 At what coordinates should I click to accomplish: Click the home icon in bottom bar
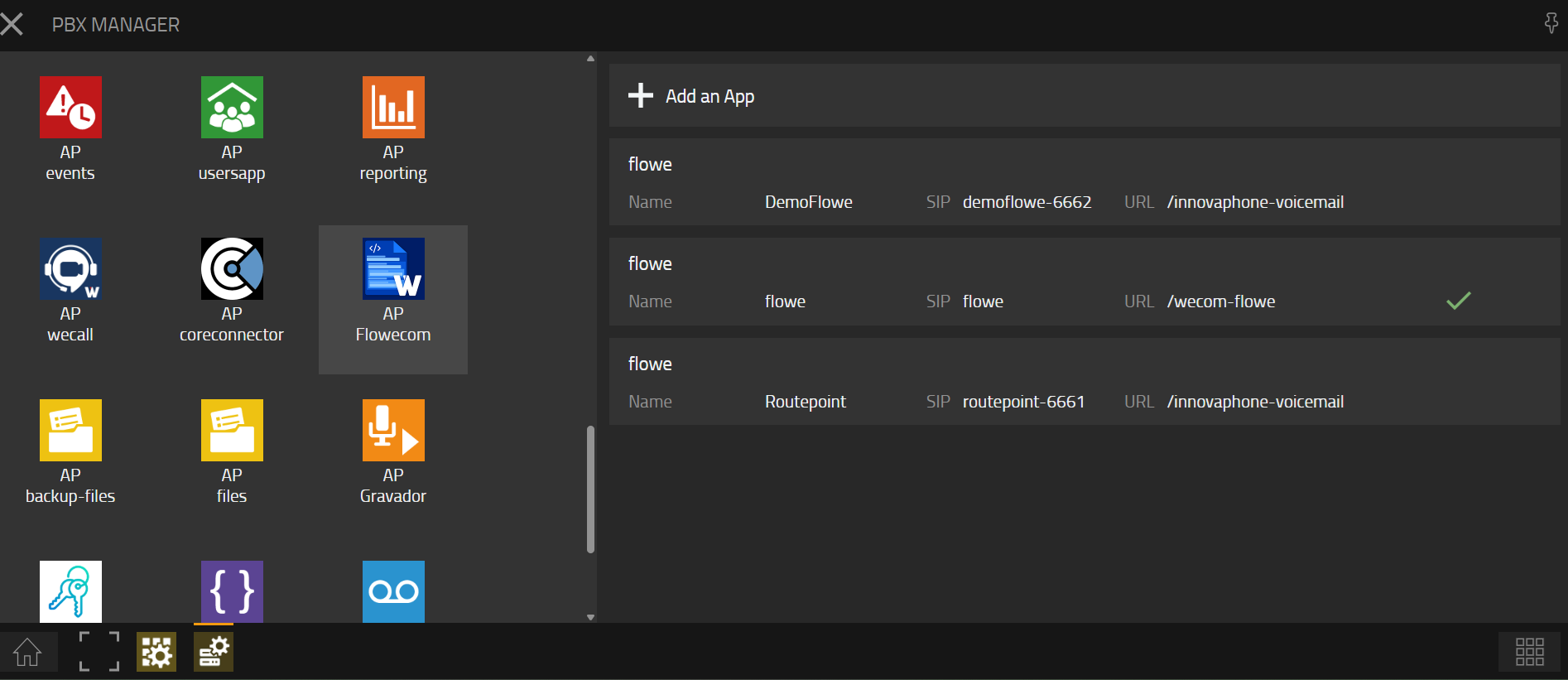click(x=27, y=652)
